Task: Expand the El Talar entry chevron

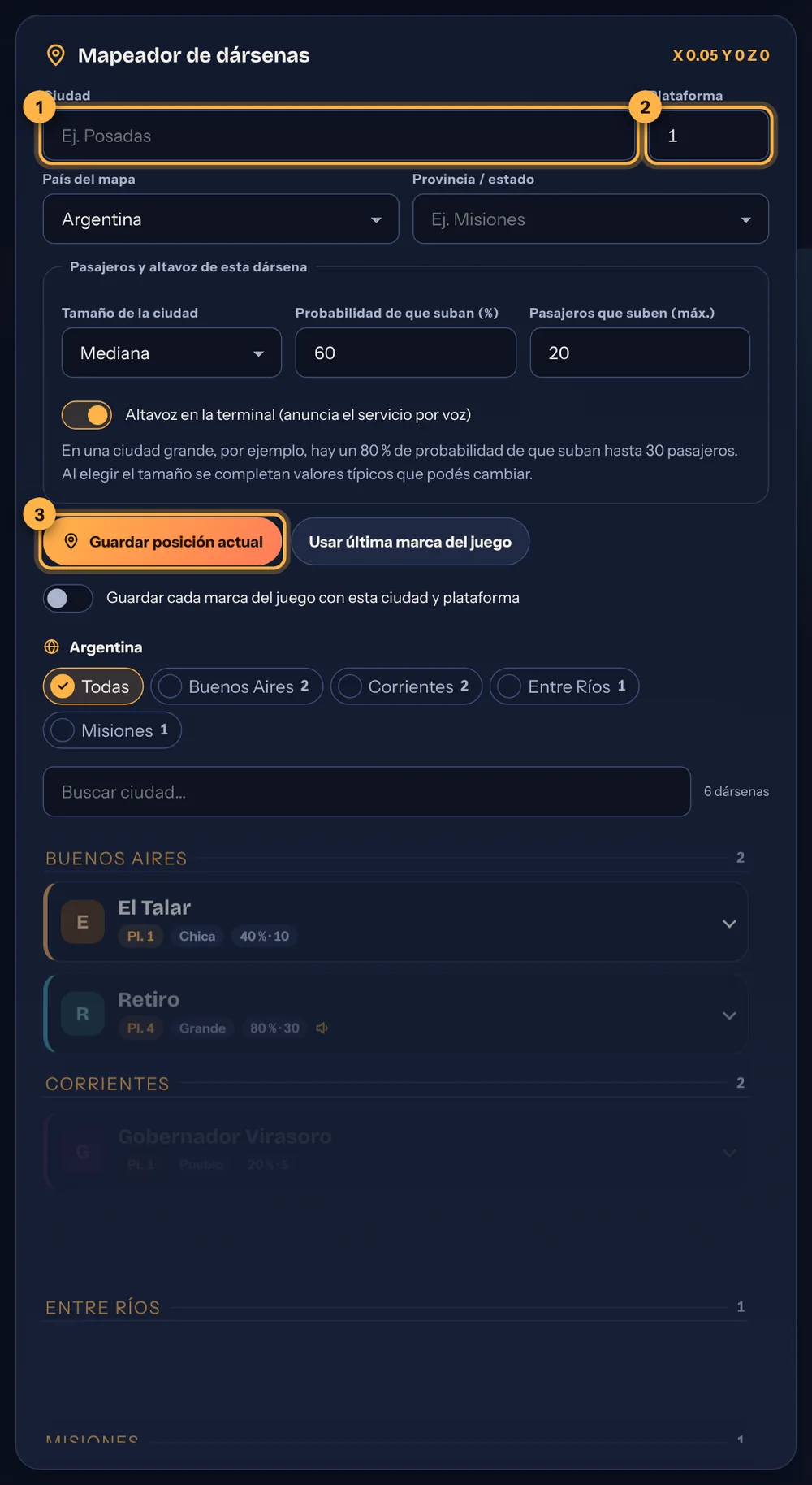Action: point(729,924)
